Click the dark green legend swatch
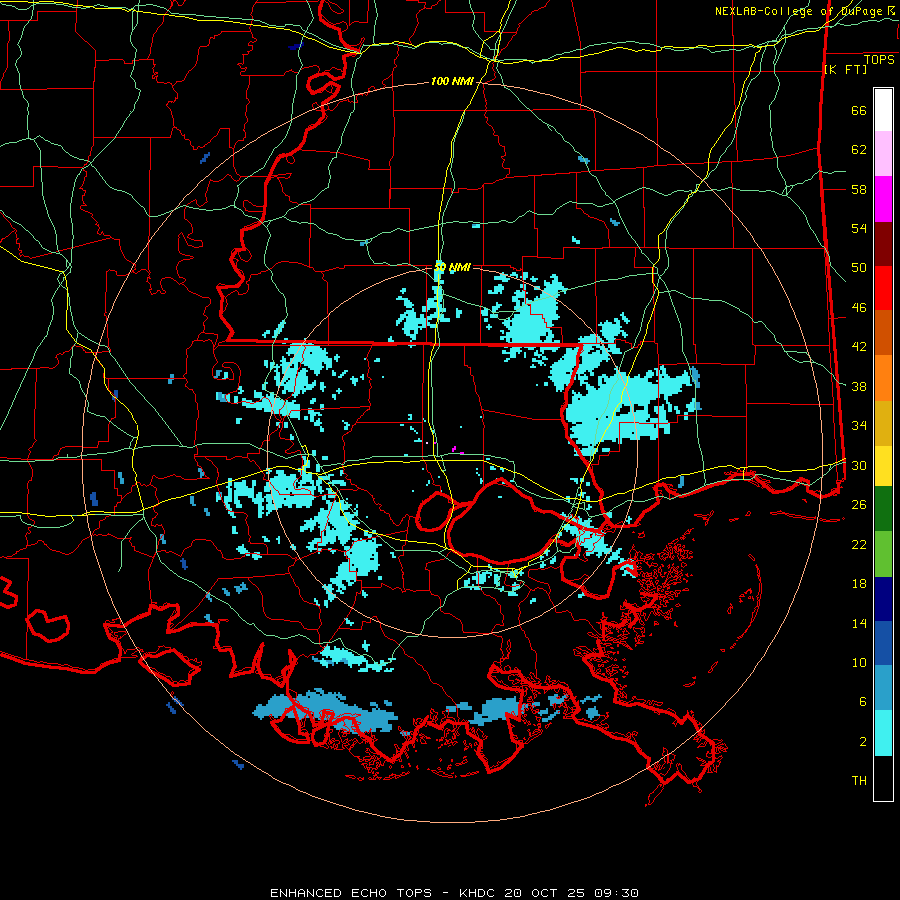Viewport: 900px width, 900px height. [883, 509]
